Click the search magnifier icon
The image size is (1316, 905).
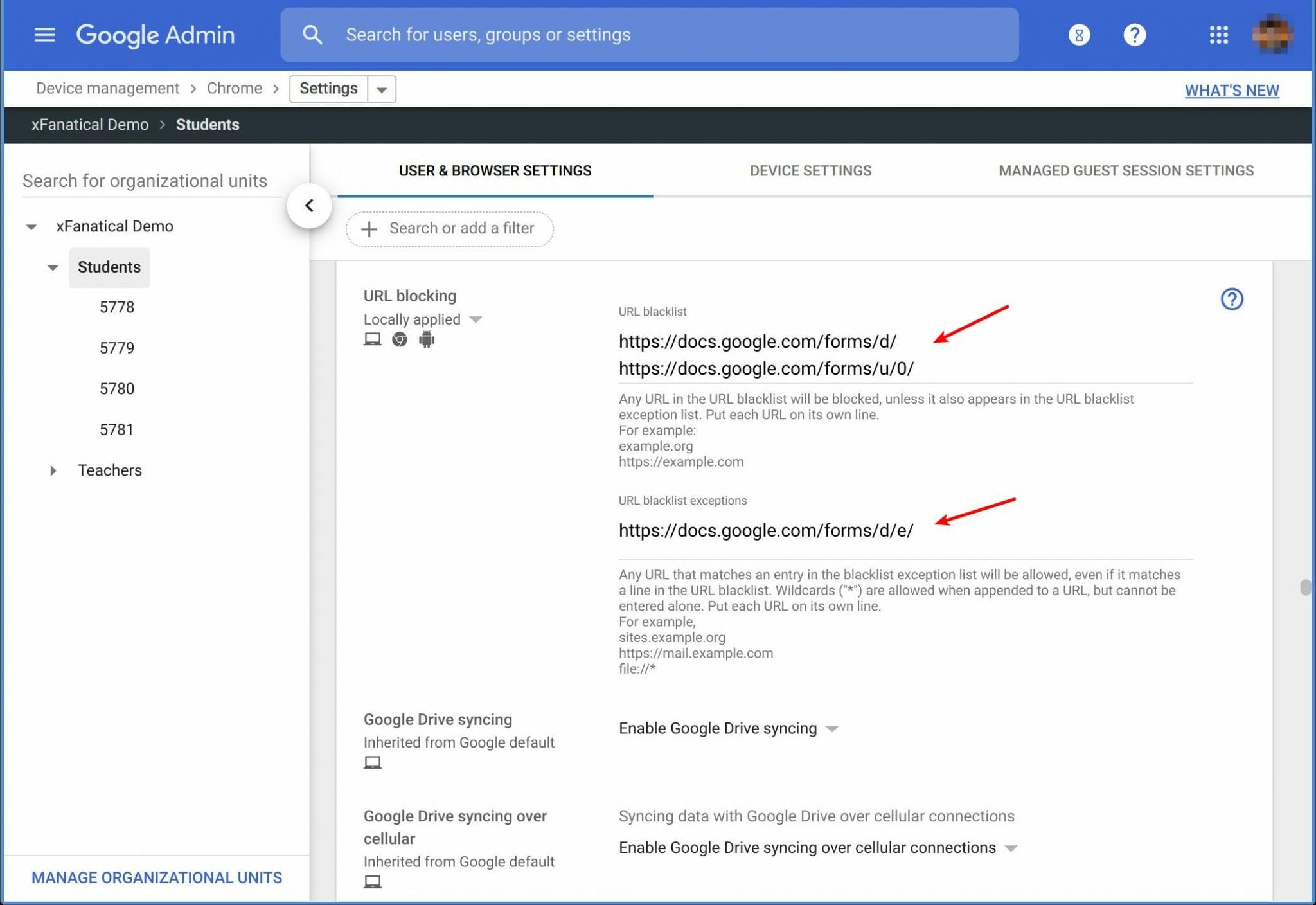[312, 35]
